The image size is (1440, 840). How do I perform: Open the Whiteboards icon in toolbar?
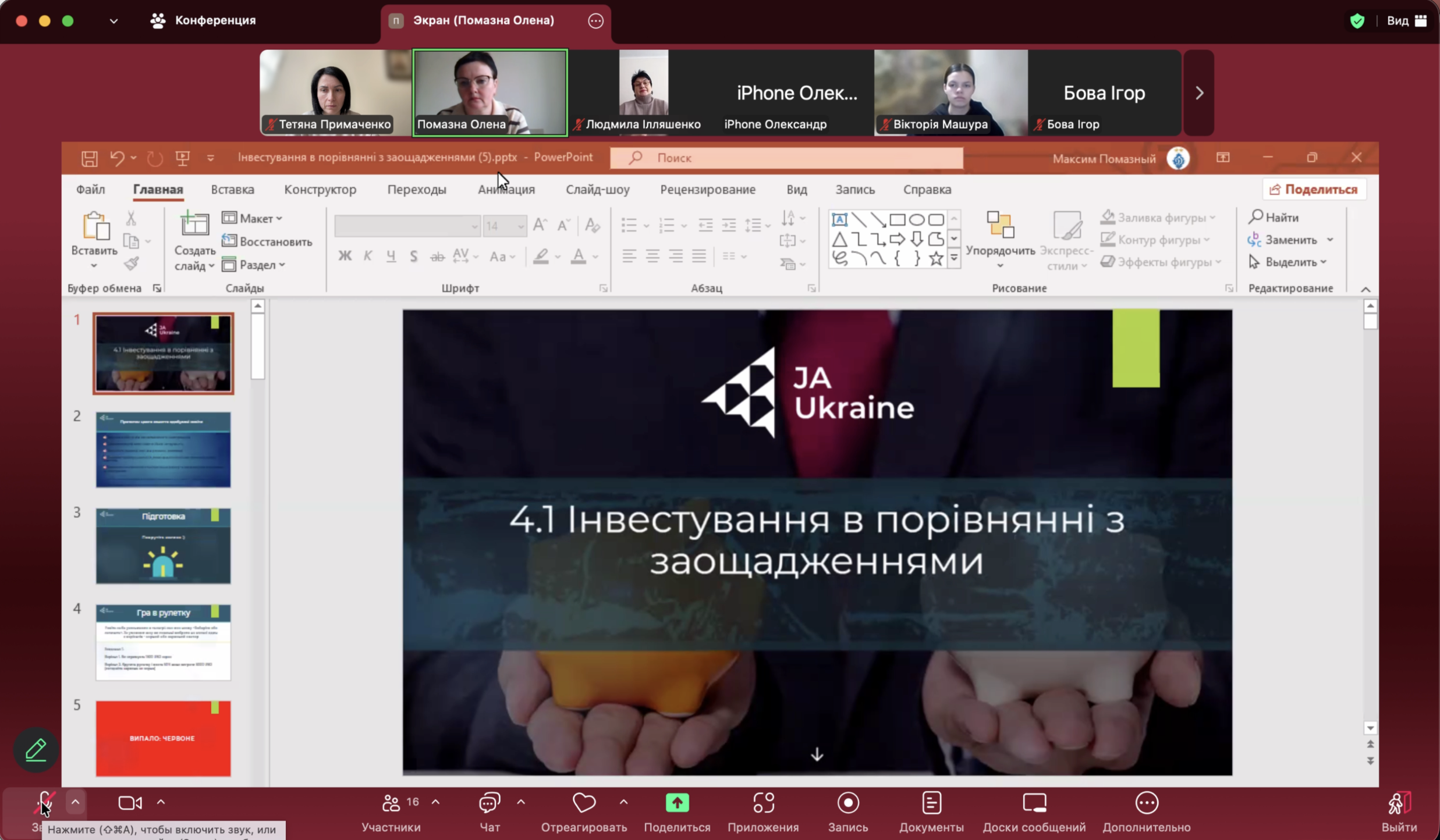coord(1034,803)
